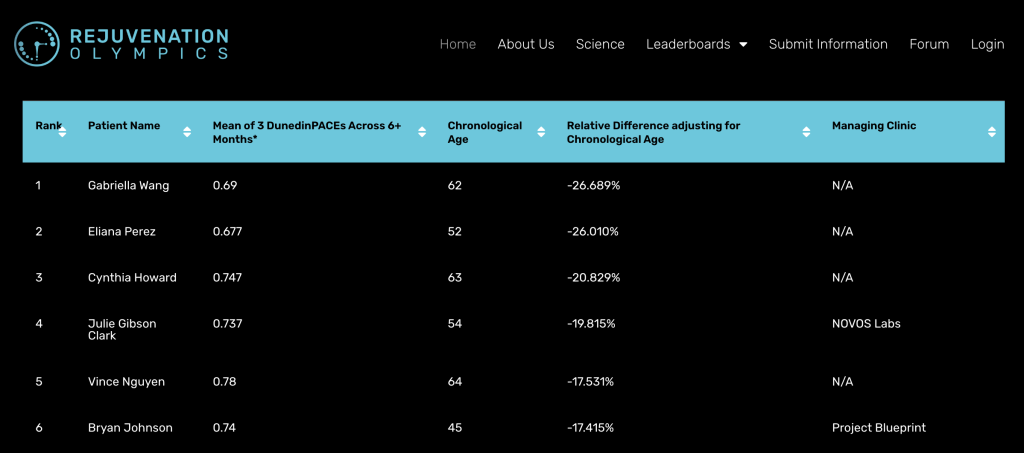Open Submit Information page
This screenshot has height=453, width=1024.
(x=828, y=44)
